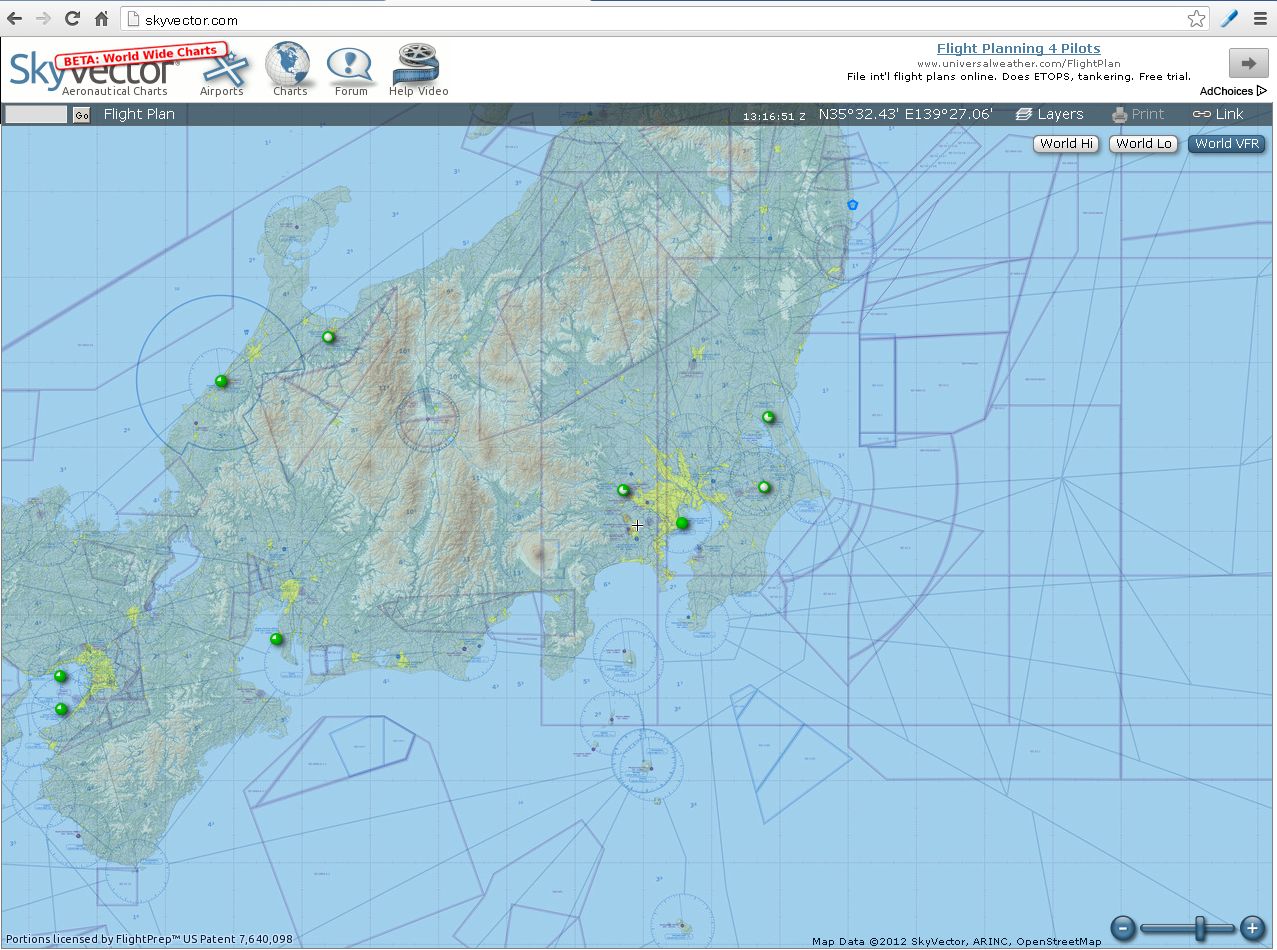
Task: Open the Flight Planning 4 Pilots ad link
Action: (1018, 48)
